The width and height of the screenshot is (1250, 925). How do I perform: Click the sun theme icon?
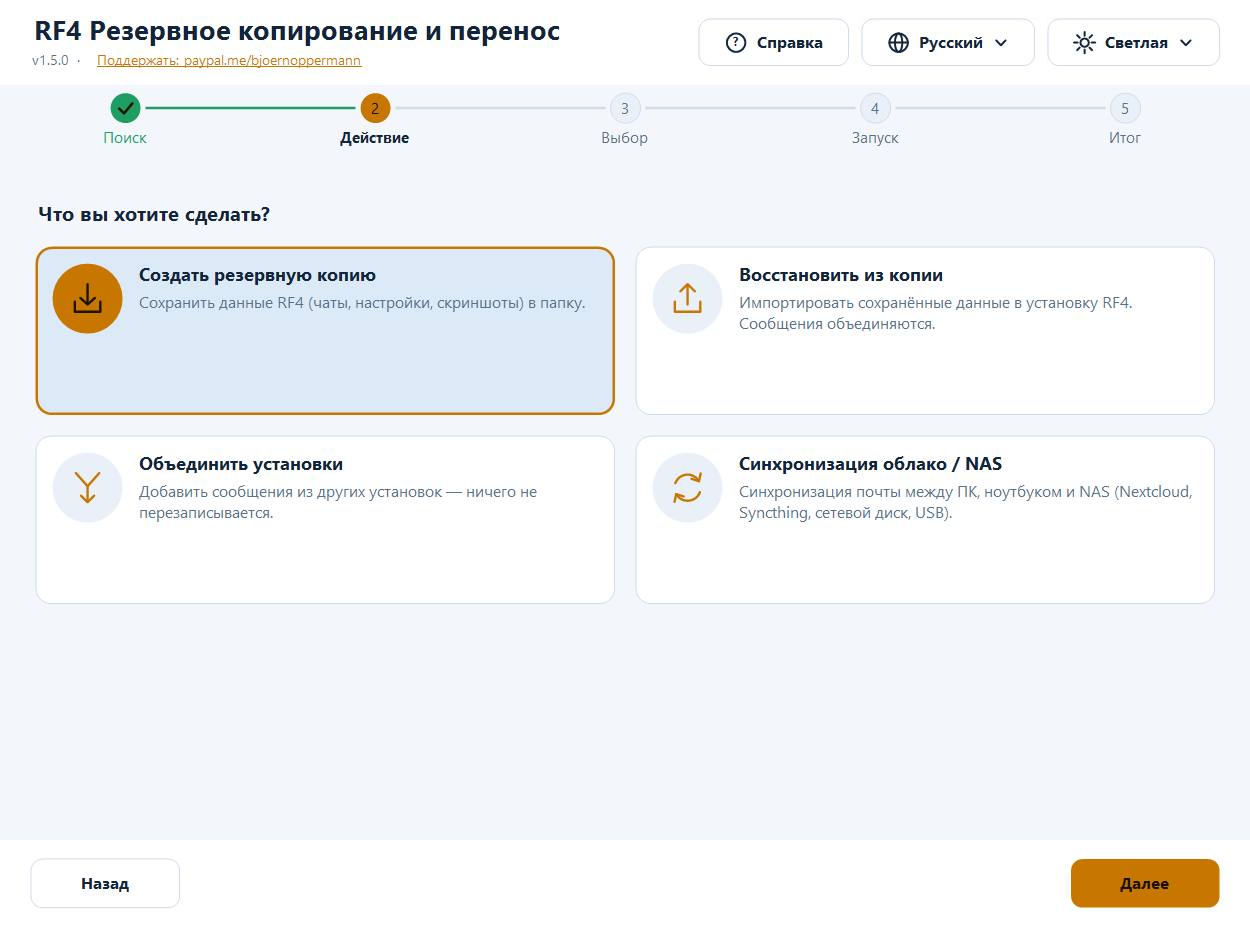pos(1084,43)
